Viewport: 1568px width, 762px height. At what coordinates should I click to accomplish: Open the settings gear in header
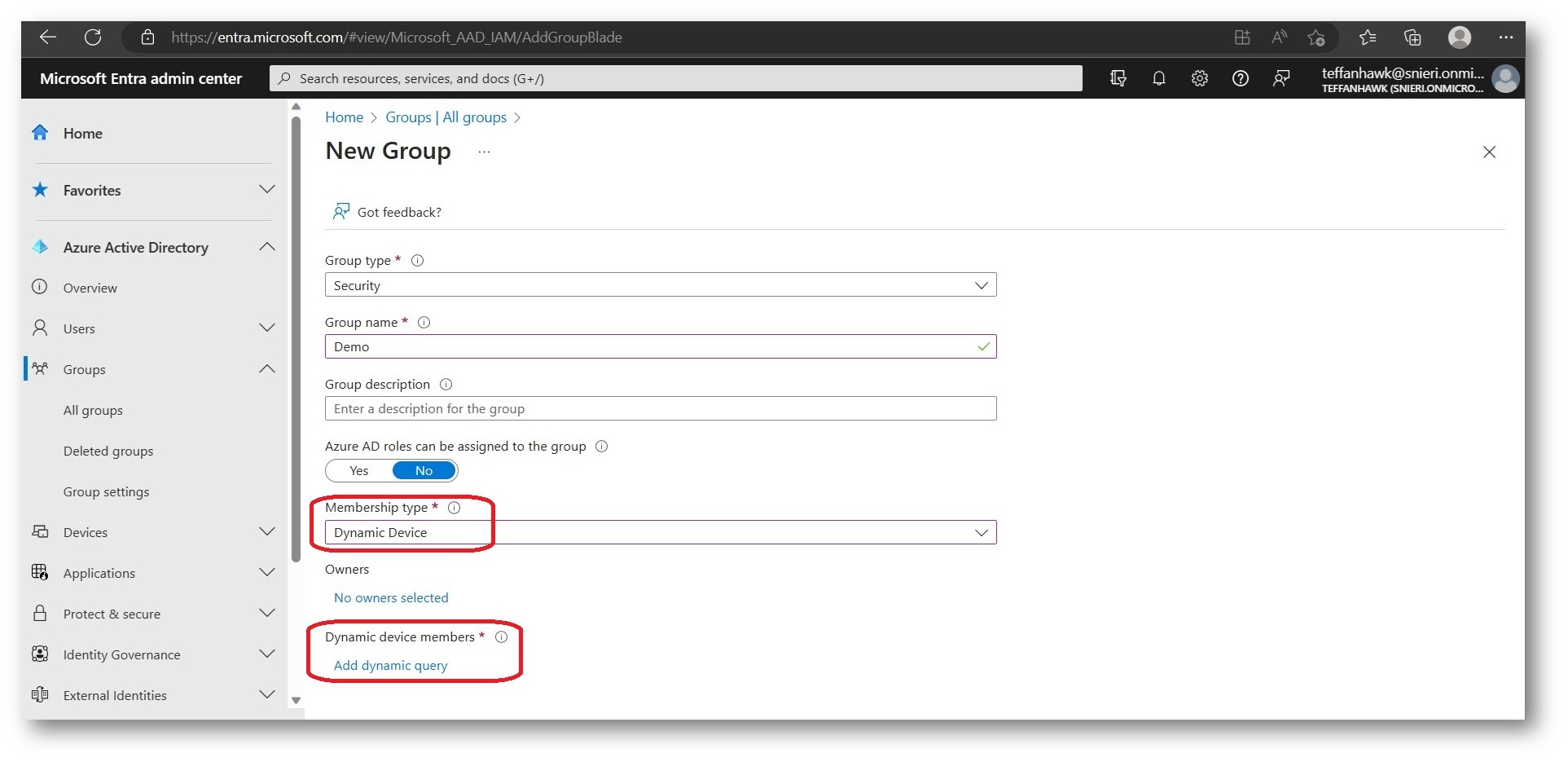click(1199, 78)
